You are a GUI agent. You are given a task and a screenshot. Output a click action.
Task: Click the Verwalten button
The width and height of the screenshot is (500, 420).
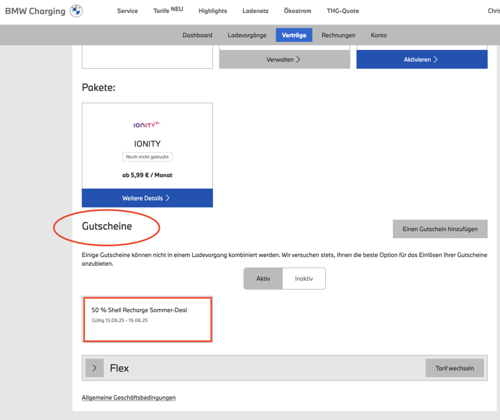click(284, 59)
